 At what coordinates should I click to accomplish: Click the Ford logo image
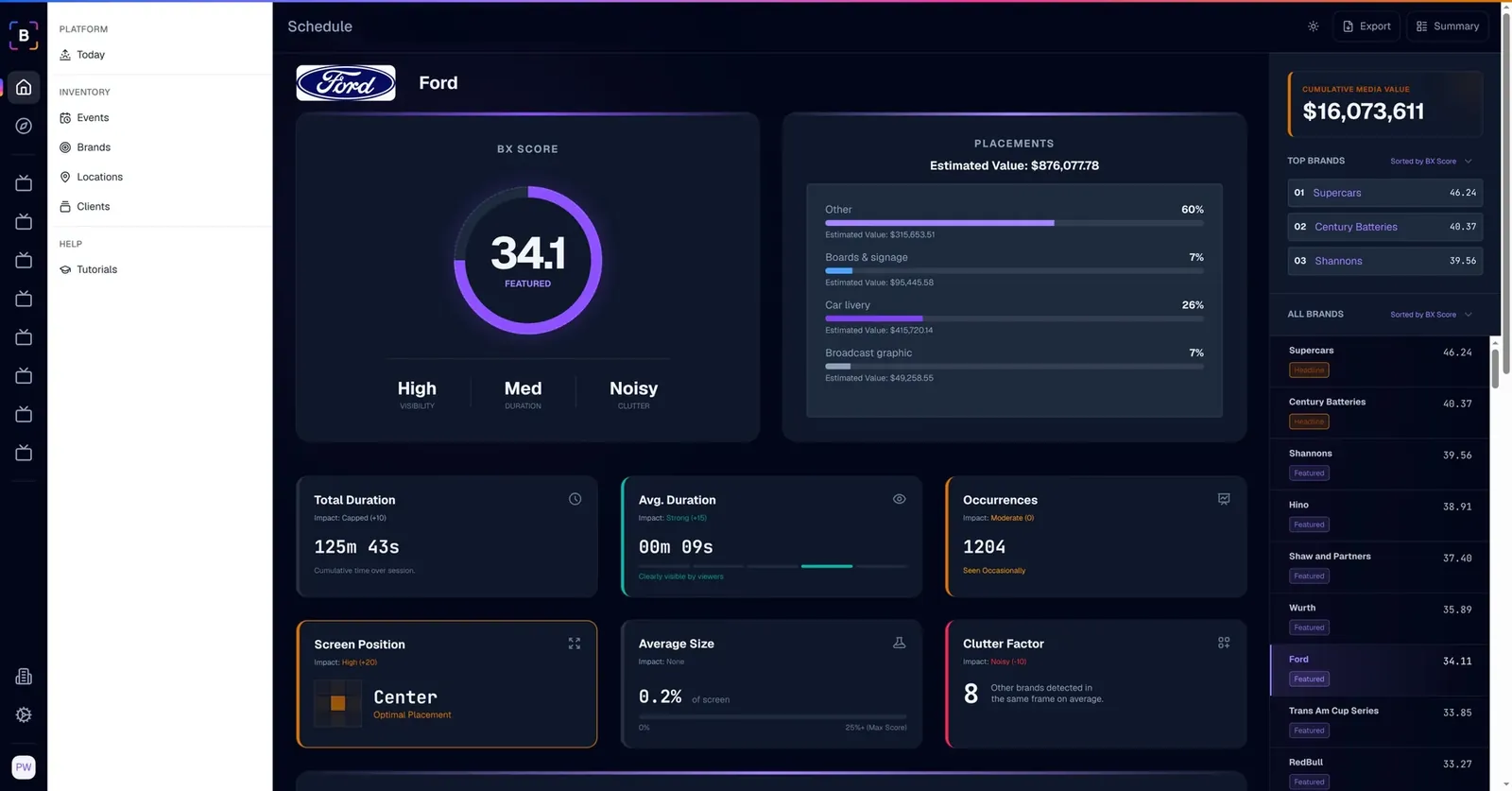click(346, 83)
